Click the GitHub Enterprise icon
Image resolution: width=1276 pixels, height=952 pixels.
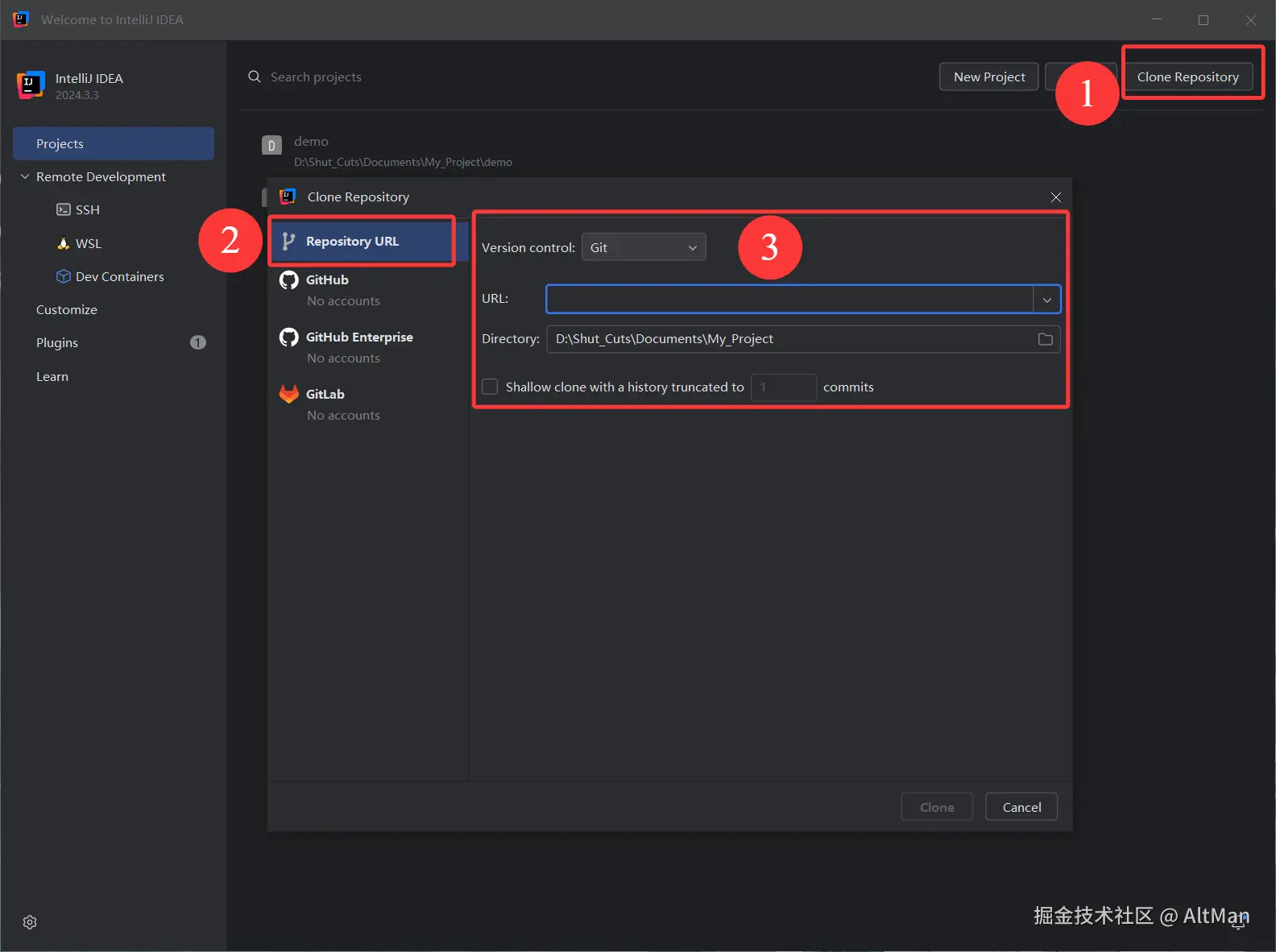(288, 337)
